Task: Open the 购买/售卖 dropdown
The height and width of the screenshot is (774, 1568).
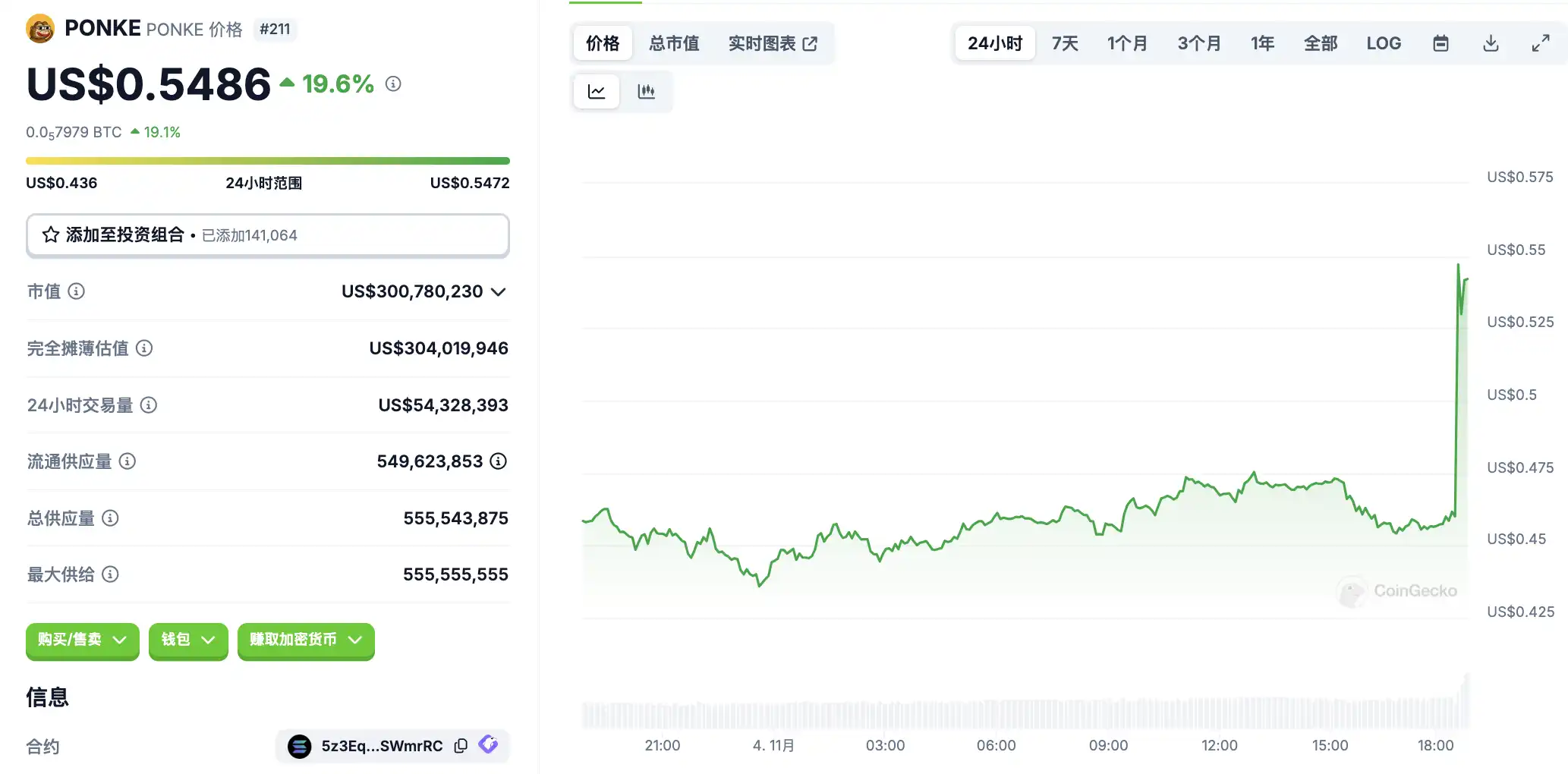Action: 82,640
